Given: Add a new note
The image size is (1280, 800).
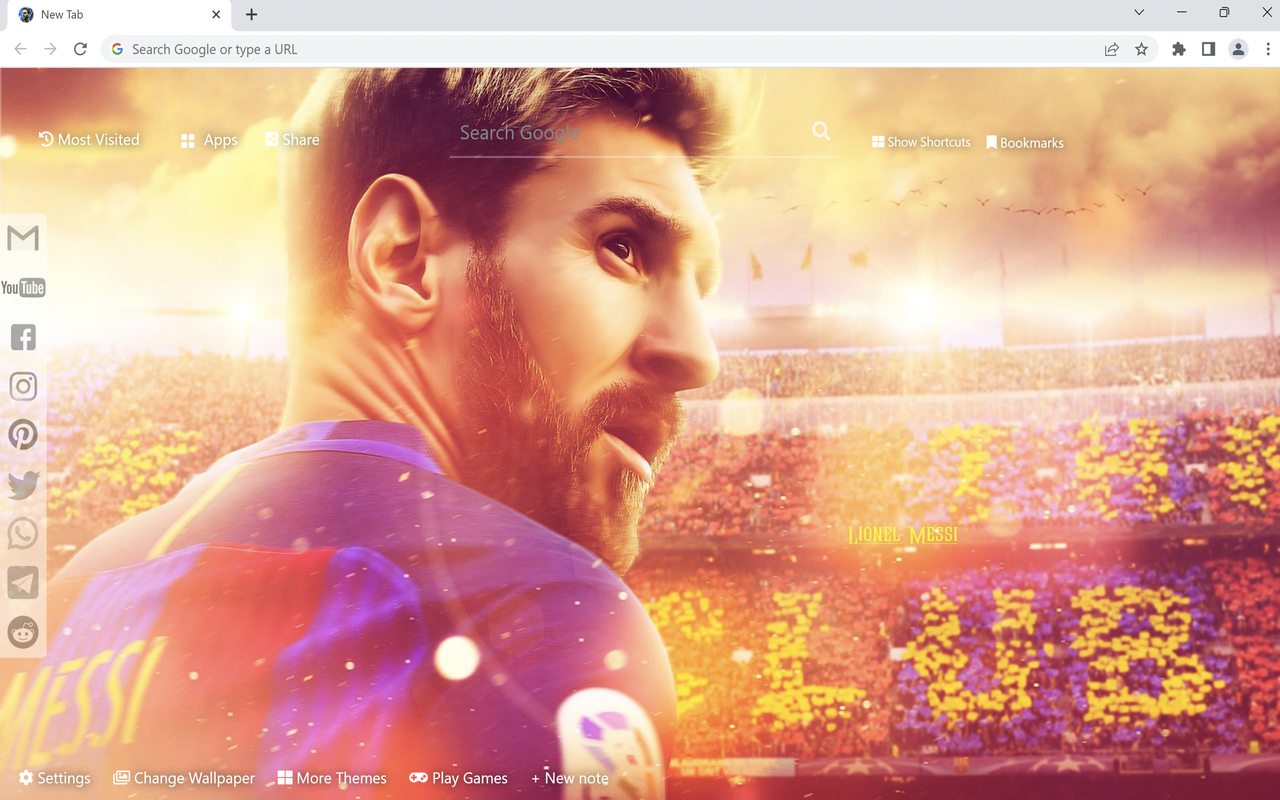Looking at the screenshot, I should point(570,778).
